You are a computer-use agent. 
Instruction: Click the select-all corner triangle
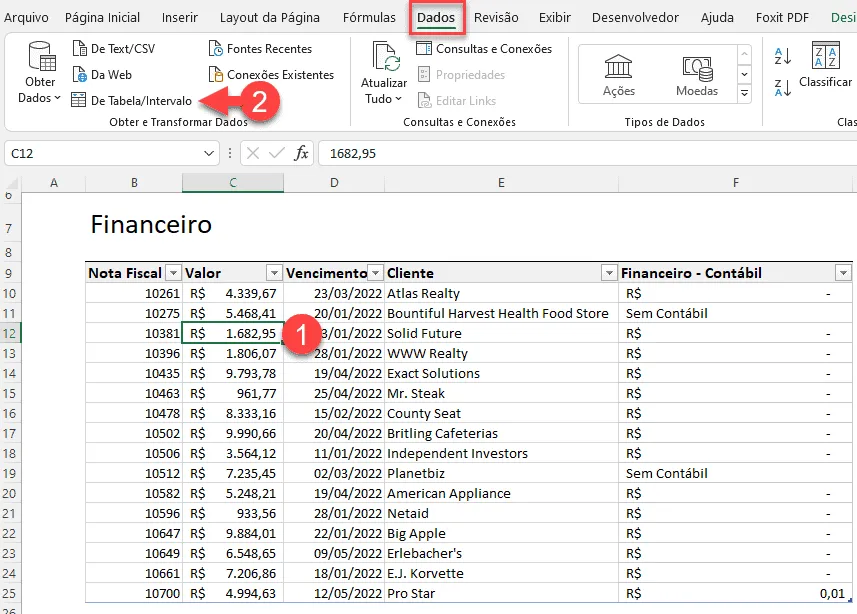[x=11, y=183]
